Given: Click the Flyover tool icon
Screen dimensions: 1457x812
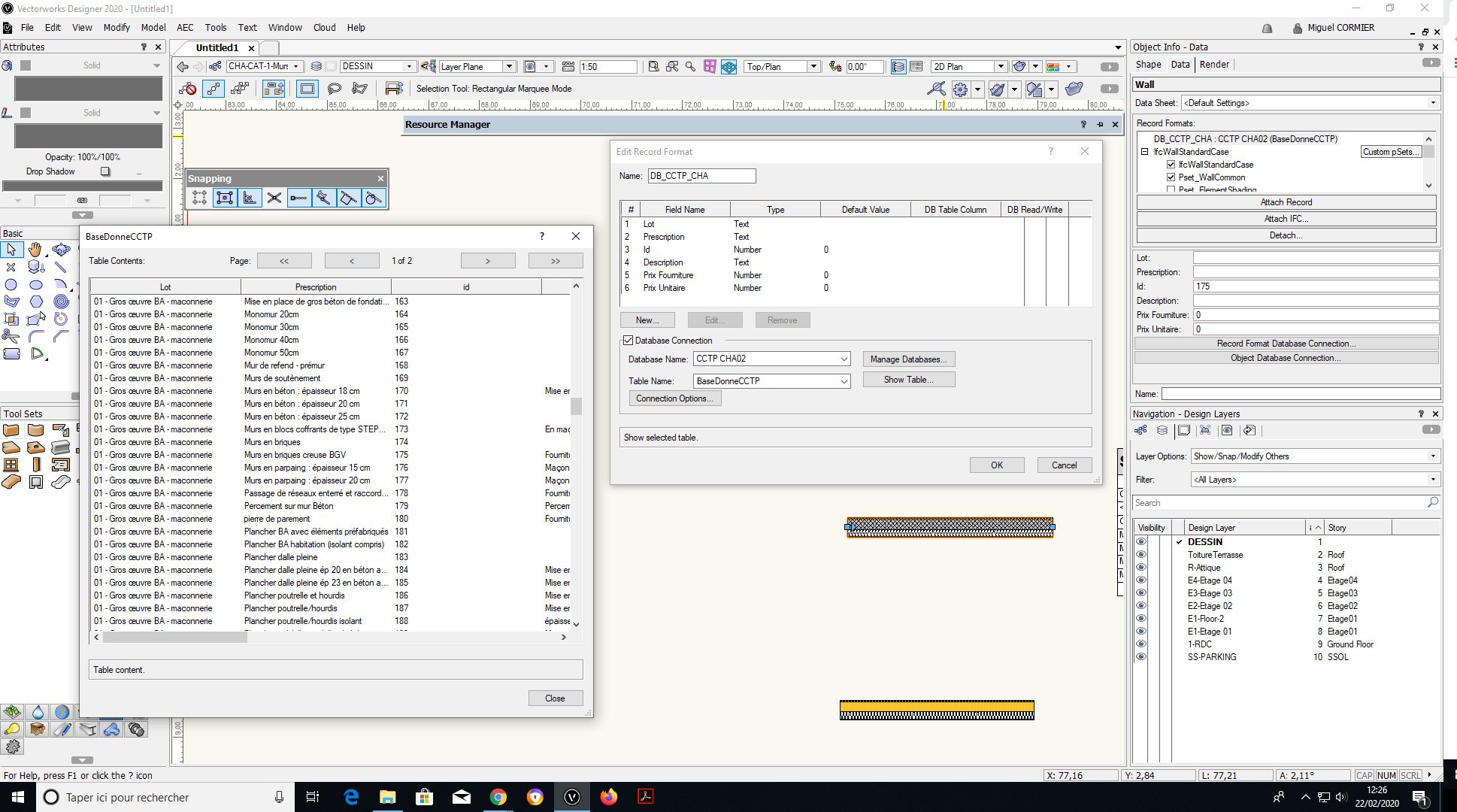Looking at the screenshot, I should click(x=61, y=249).
